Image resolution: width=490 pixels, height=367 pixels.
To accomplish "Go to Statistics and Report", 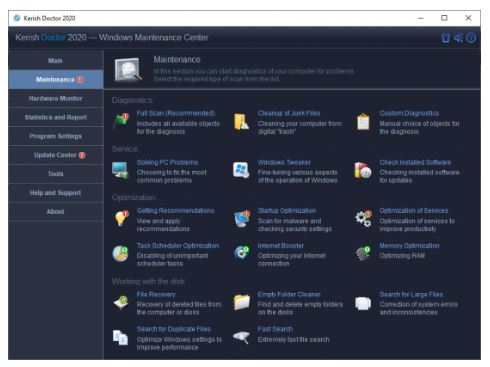I will pos(56,117).
